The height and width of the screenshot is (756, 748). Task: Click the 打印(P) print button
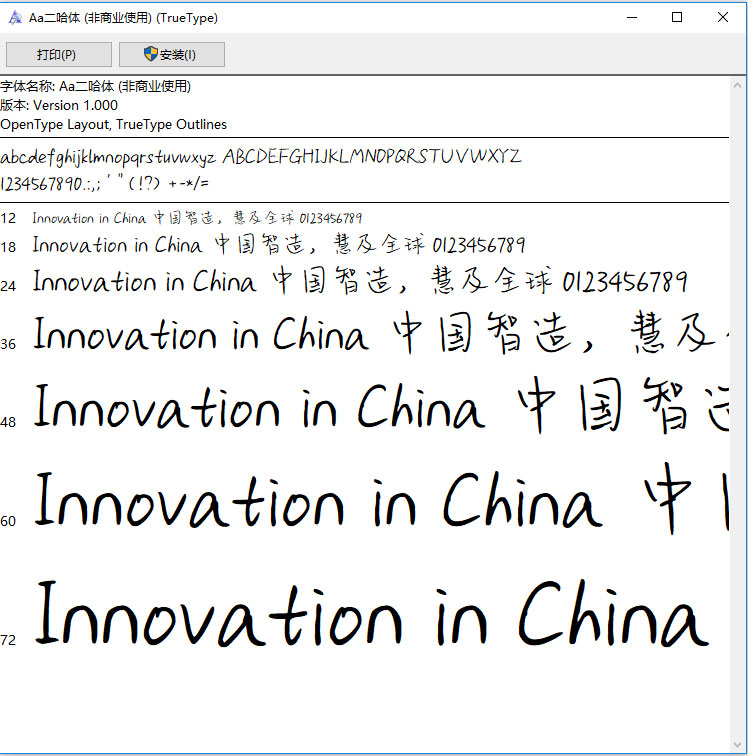tap(58, 54)
